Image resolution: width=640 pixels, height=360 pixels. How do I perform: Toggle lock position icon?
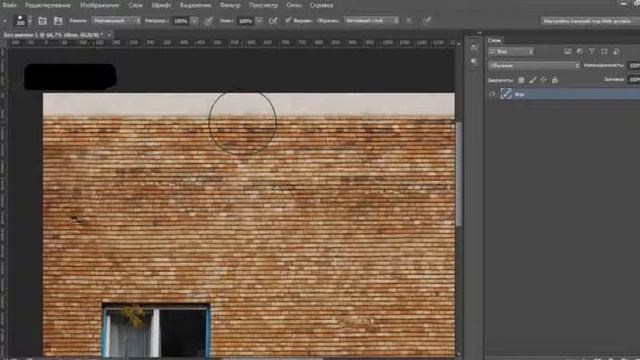[x=543, y=80]
